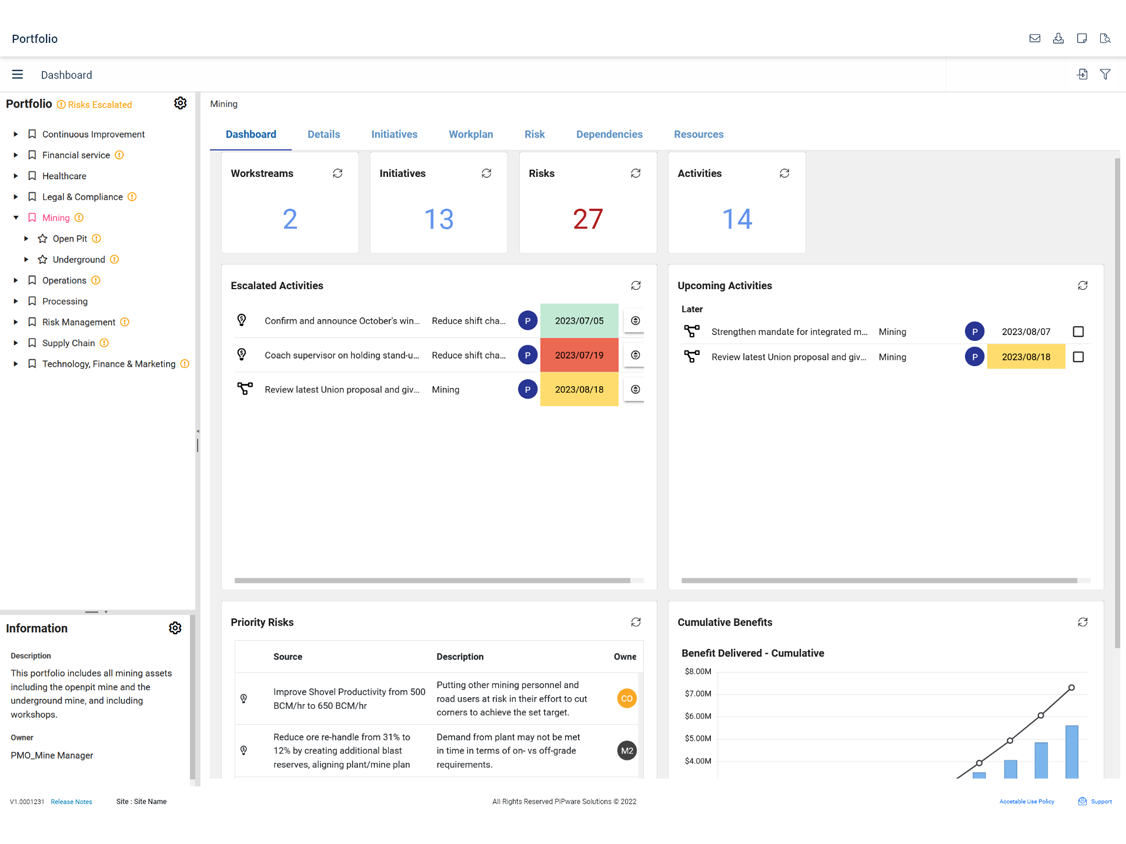Switch to the Risk tab
This screenshot has height=844, width=1126.
click(x=534, y=134)
